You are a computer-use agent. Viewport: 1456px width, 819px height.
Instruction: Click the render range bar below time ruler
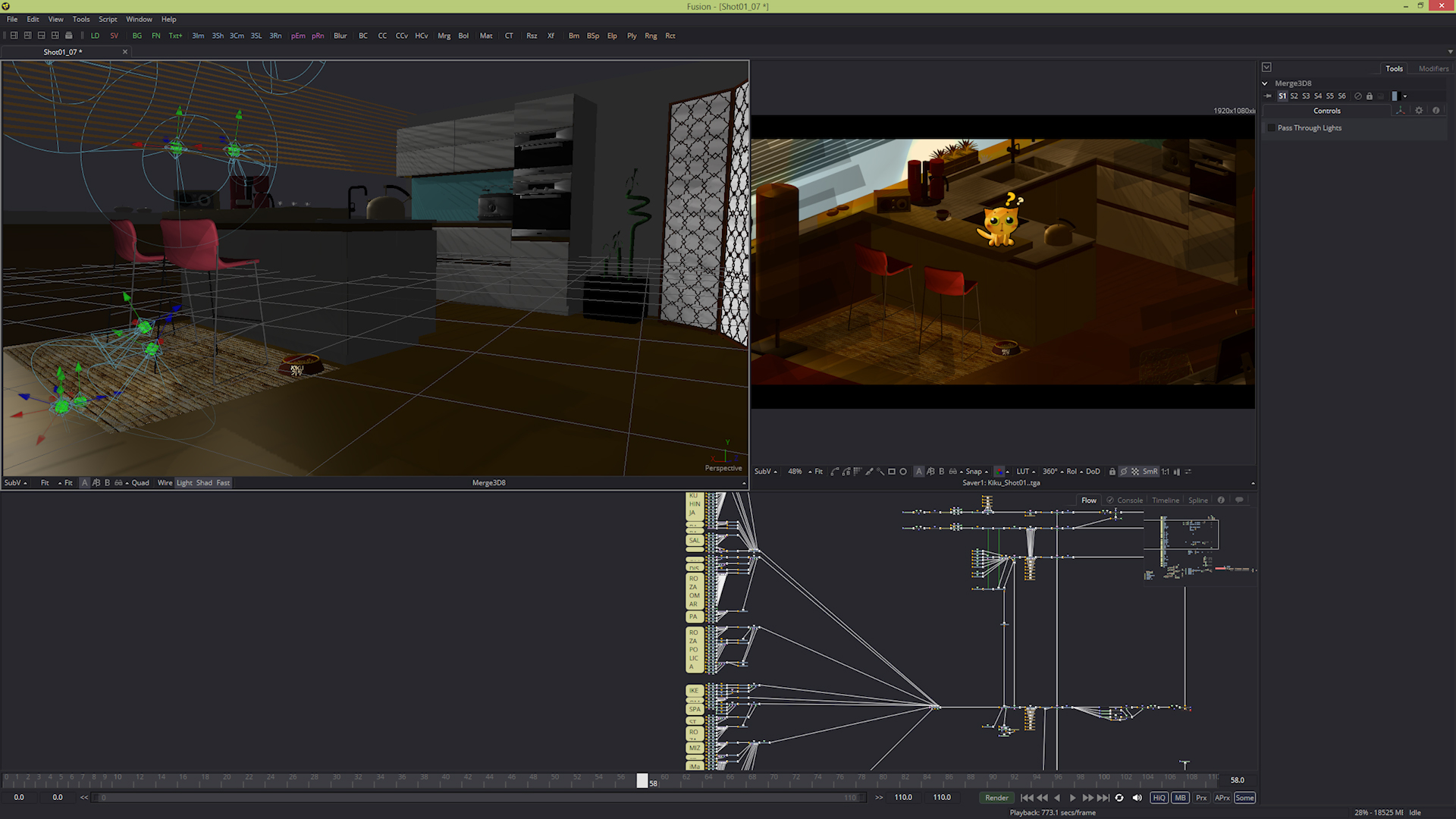pyautogui.click(x=479, y=798)
